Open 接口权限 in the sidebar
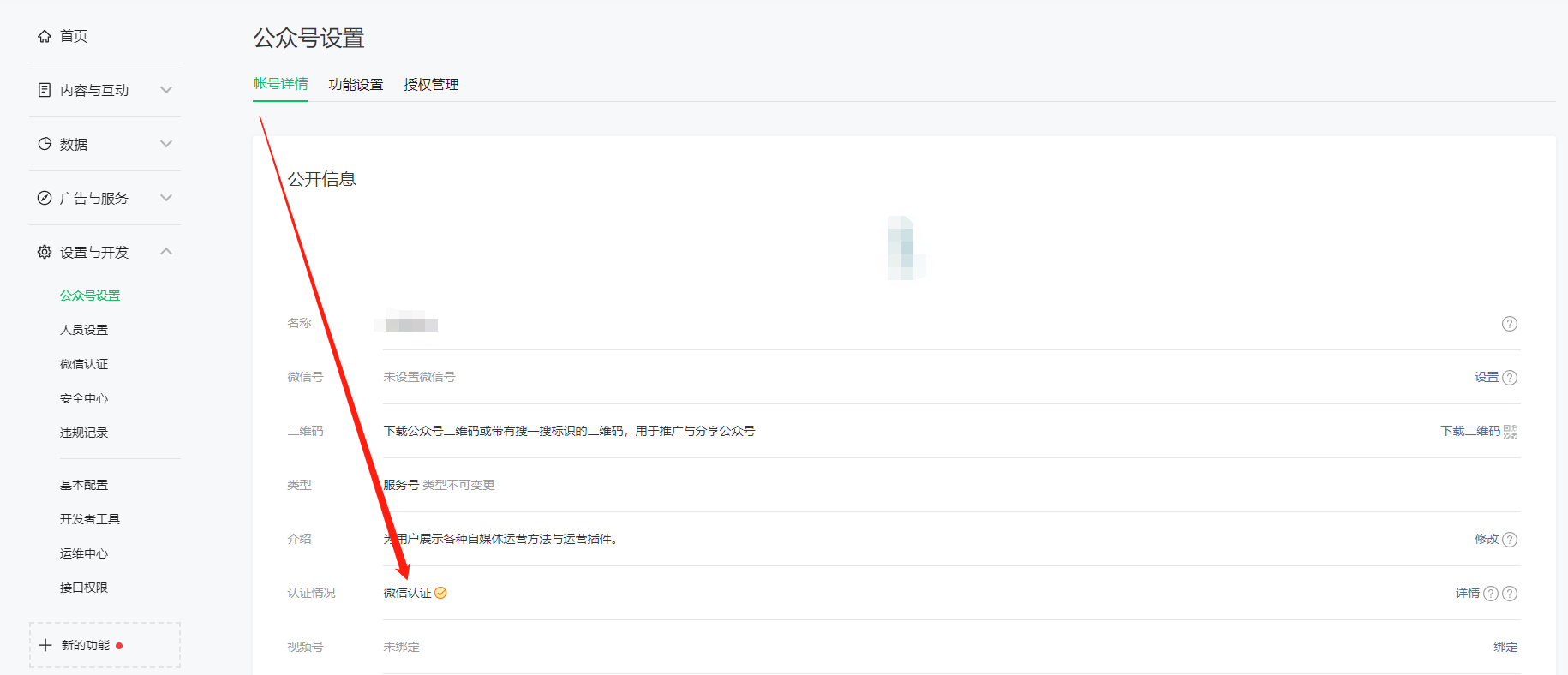 pos(84,588)
